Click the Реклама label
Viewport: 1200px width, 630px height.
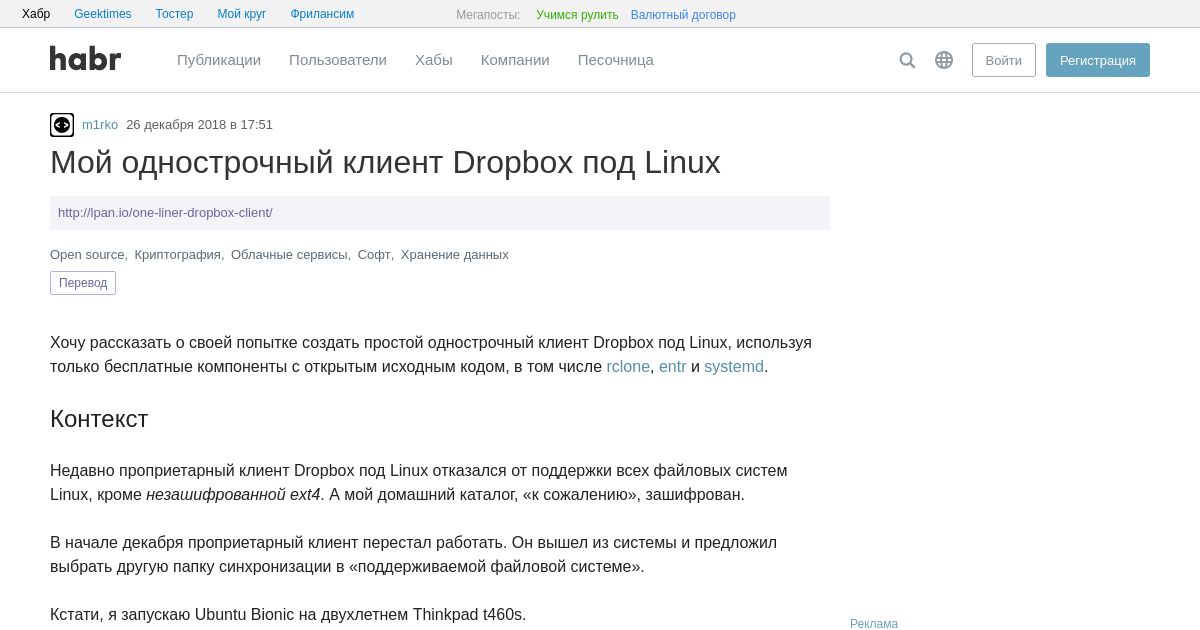874,624
